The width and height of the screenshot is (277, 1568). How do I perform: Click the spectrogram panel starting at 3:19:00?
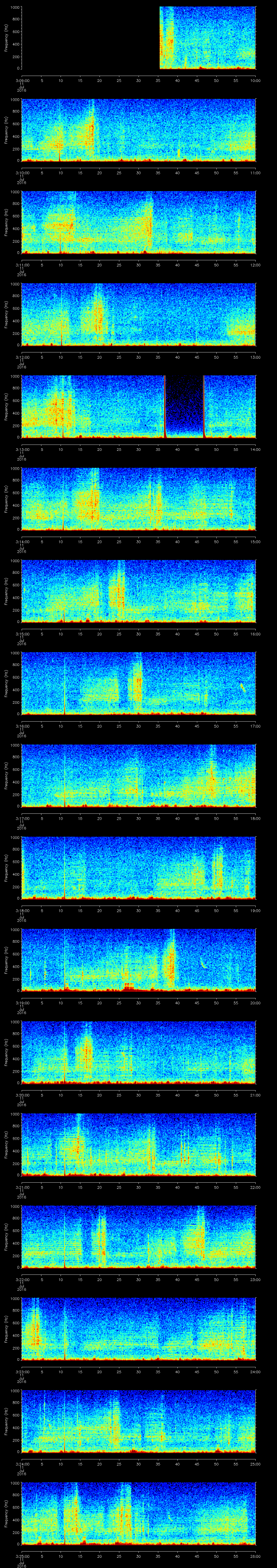tap(138, 960)
